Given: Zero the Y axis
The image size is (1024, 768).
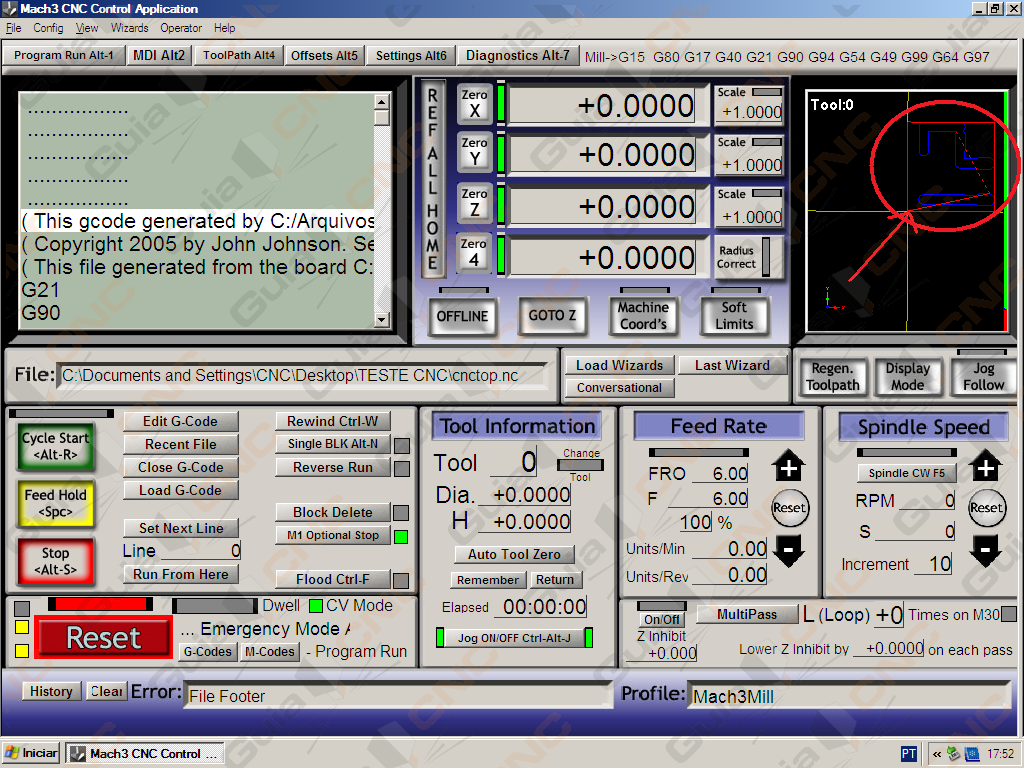Looking at the screenshot, I should pyautogui.click(x=474, y=152).
